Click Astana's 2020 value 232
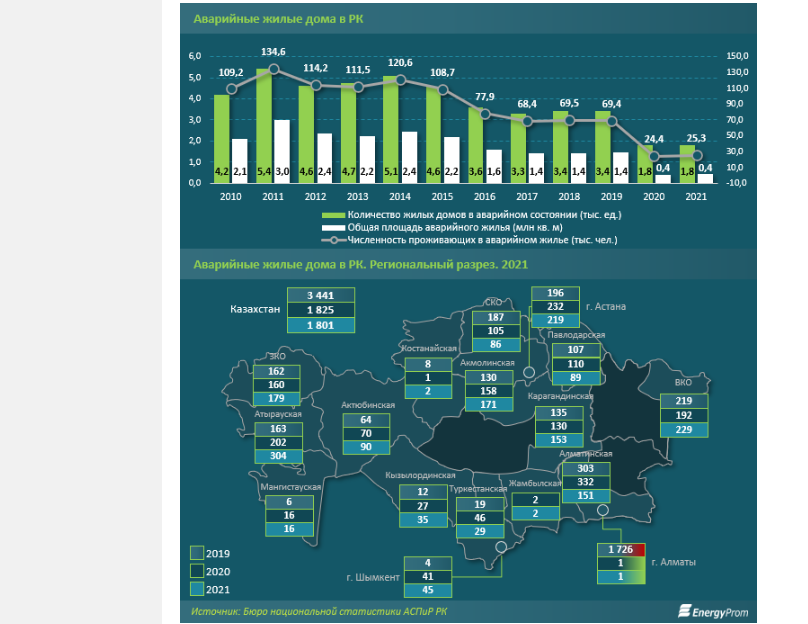The image size is (808, 624). click(x=555, y=307)
